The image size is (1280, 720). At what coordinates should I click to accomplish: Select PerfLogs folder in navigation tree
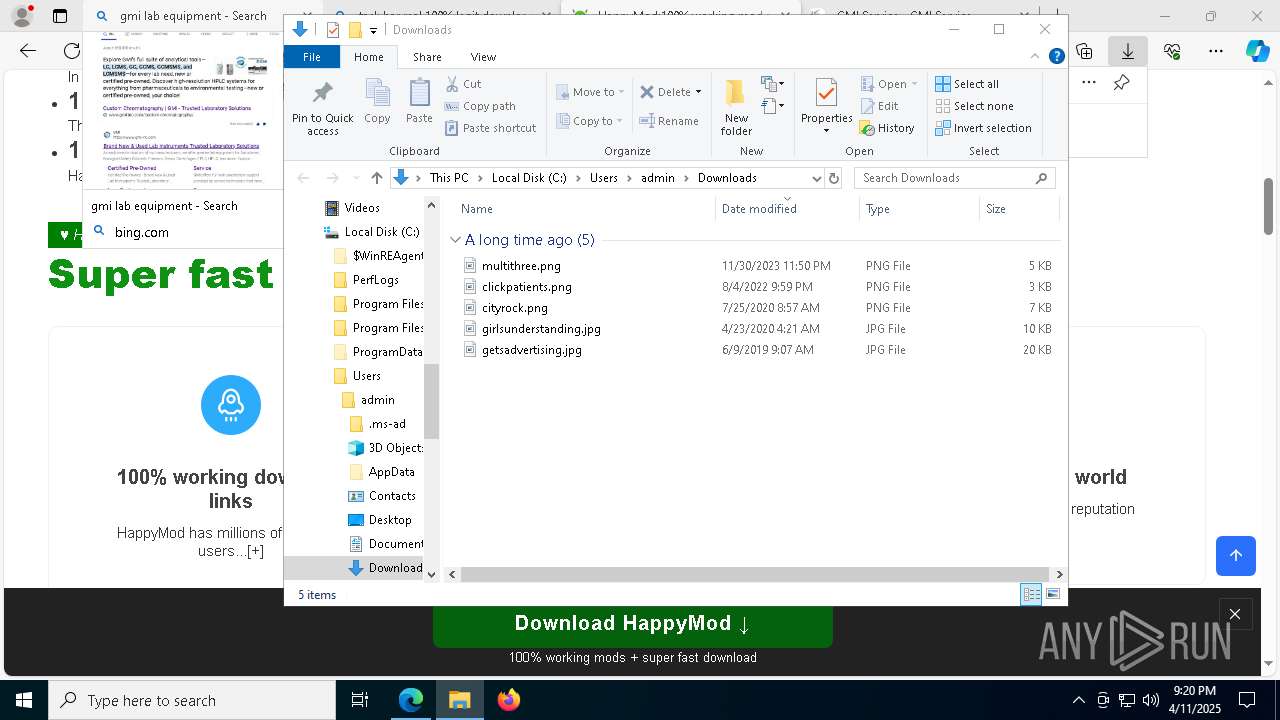tap(375, 280)
